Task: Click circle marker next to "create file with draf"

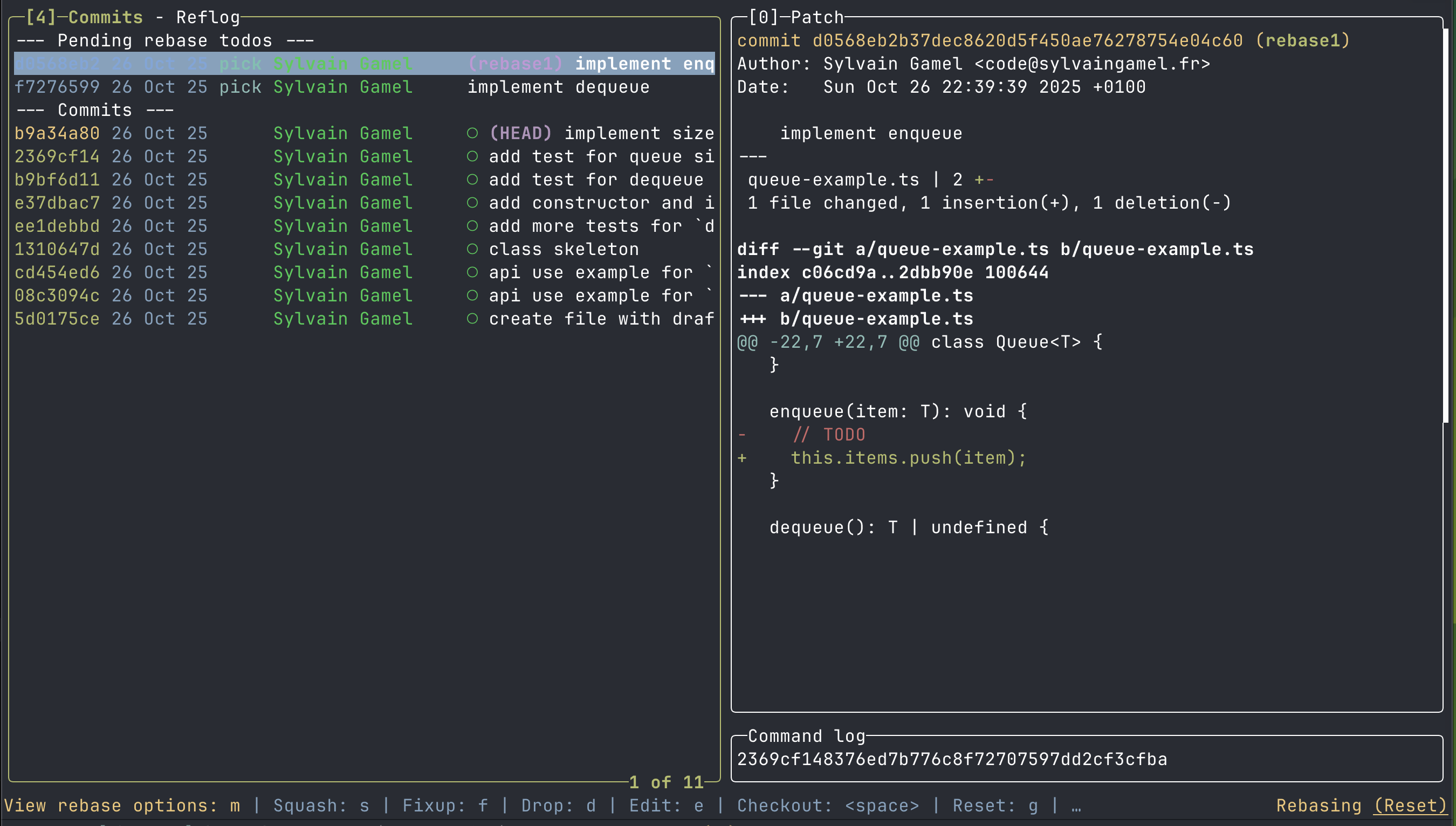Action: 474,318
